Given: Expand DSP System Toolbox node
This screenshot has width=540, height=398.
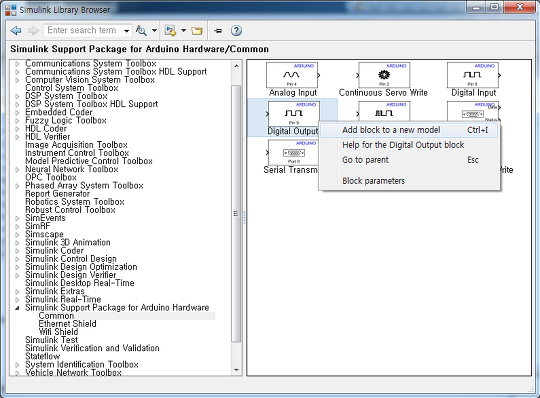Looking at the screenshot, I should [x=17, y=96].
